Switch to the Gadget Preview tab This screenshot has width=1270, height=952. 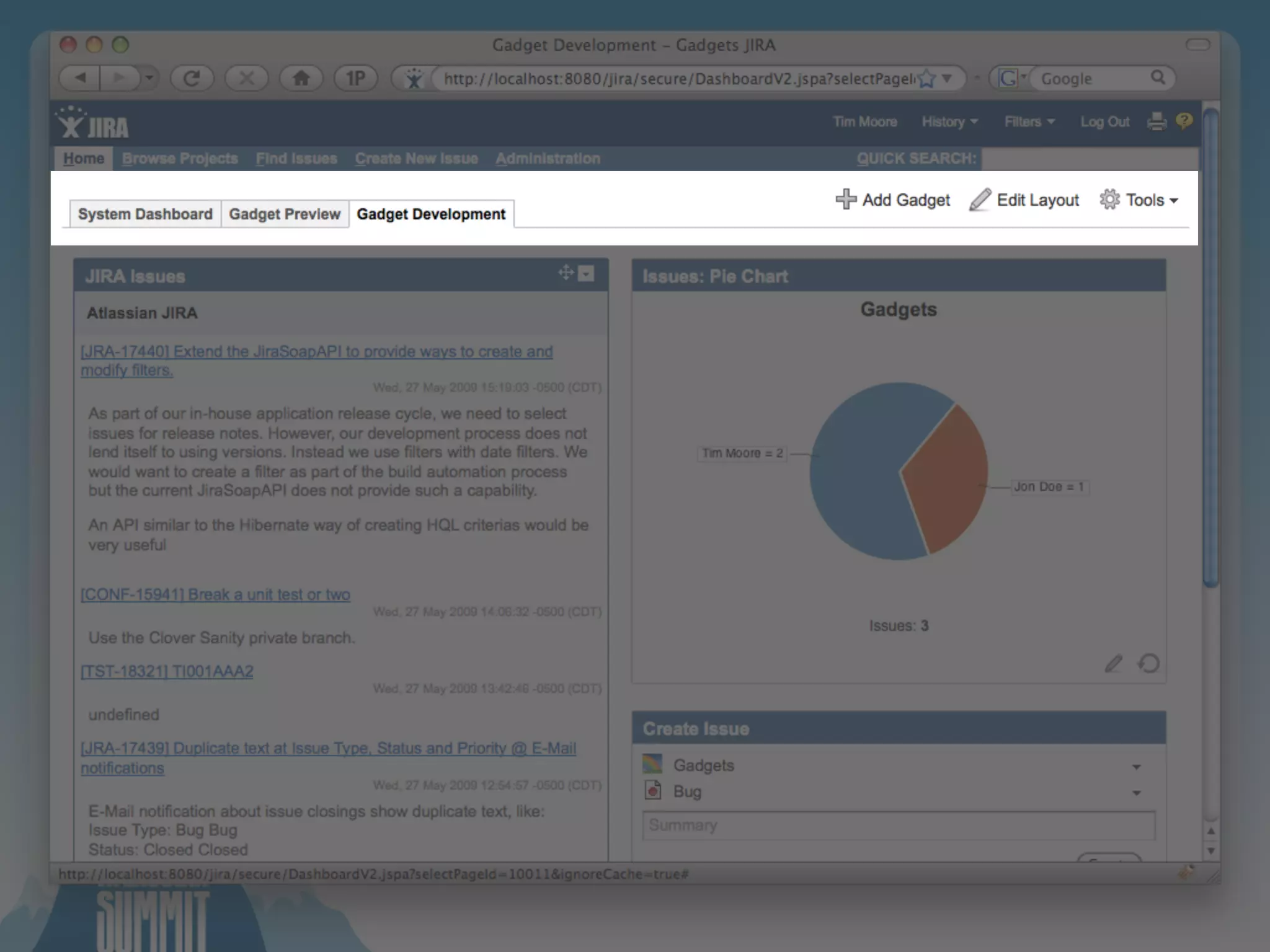pos(285,214)
